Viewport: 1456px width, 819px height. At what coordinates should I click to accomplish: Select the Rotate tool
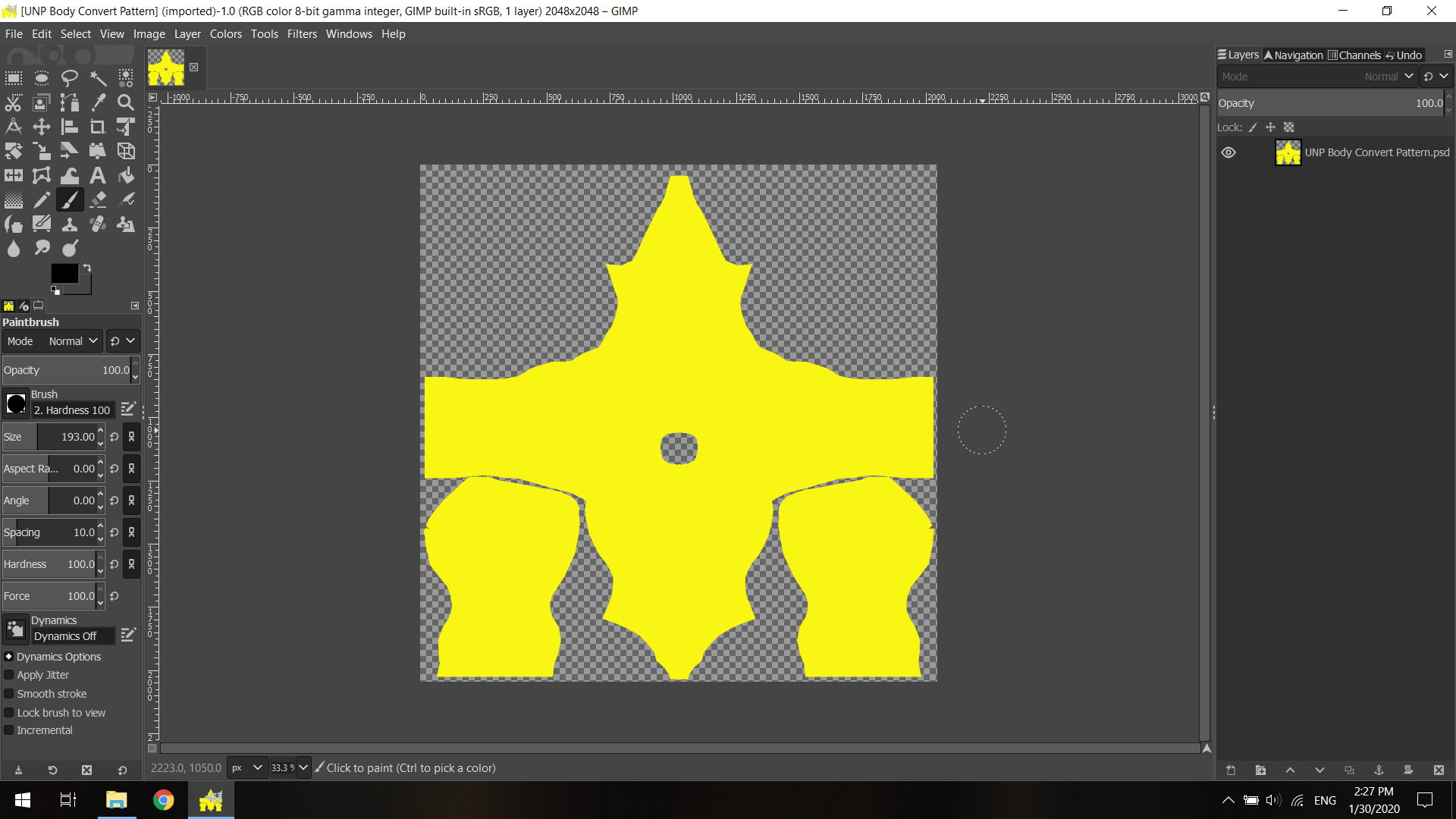[x=14, y=151]
